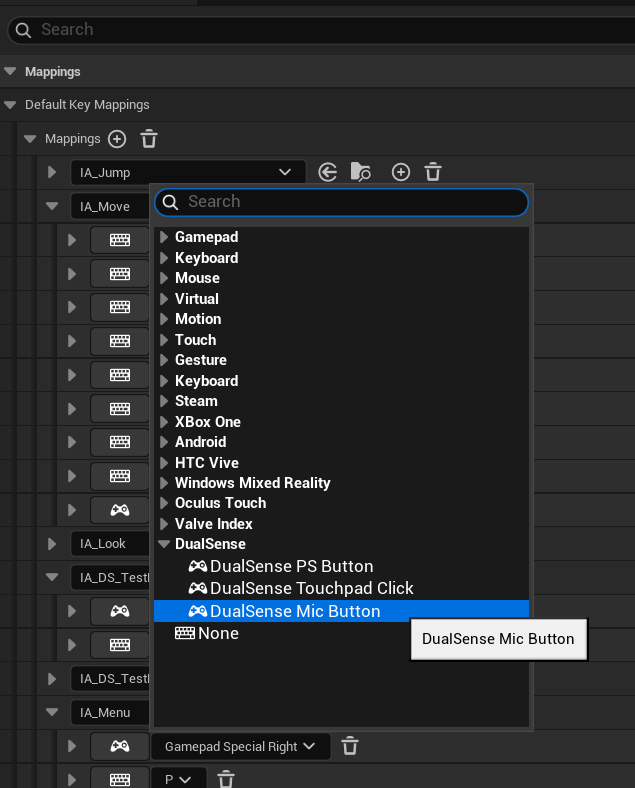The height and width of the screenshot is (788, 635).
Task: Expand Windows Mixed Reality category
Action: coord(164,483)
